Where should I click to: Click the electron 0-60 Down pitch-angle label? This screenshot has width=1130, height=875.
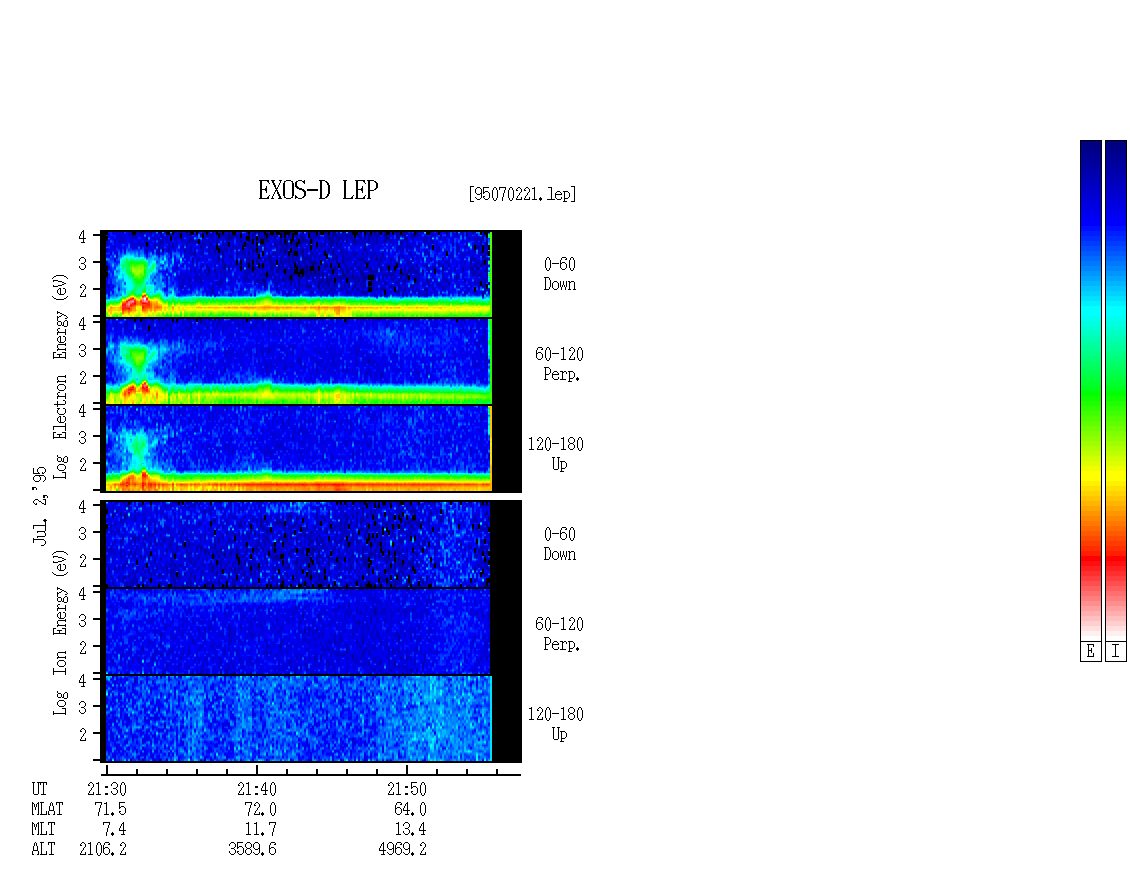click(560, 275)
